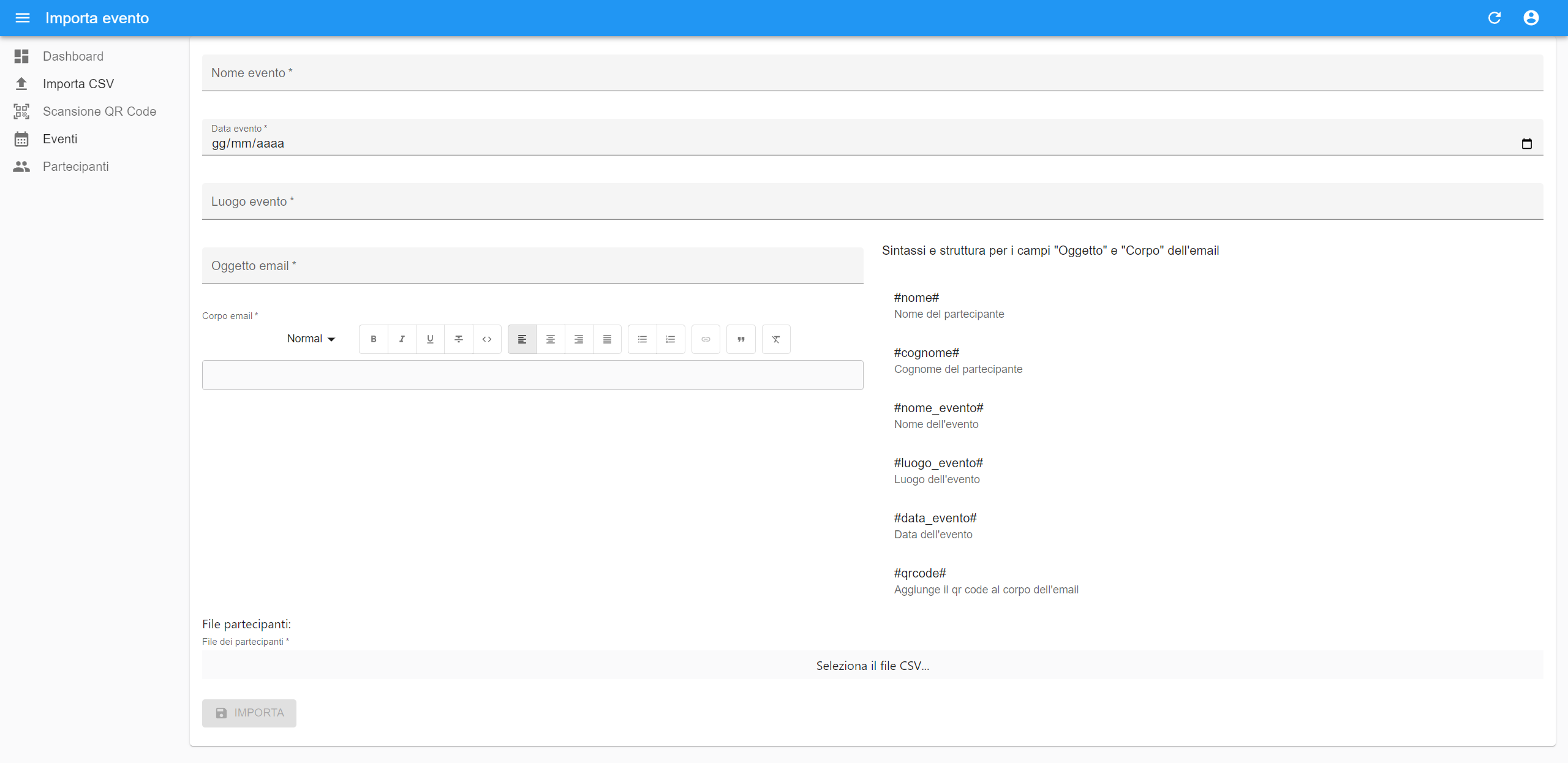Toggle italic formatting in email editor
Viewport: 1568px width, 763px height.
[x=402, y=339]
